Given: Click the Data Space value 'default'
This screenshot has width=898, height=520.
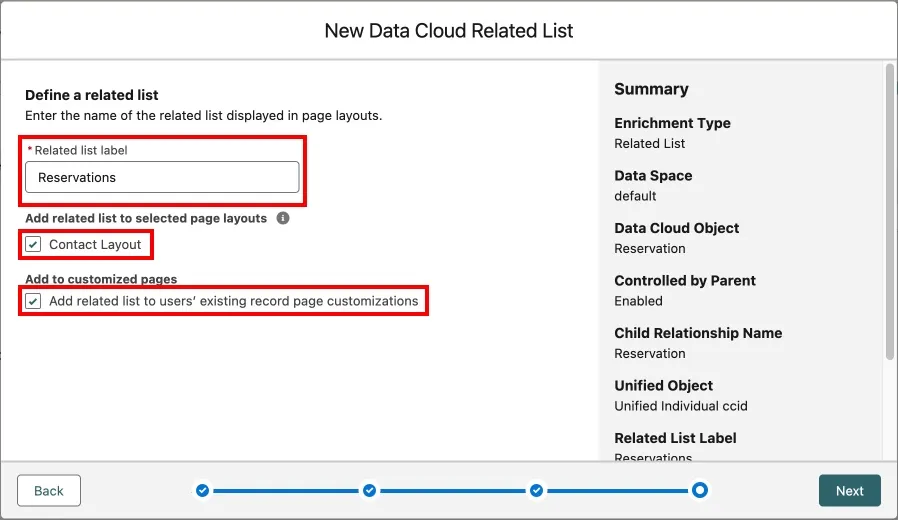Looking at the screenshot, I should pyautogui.click(x=635, y=196).
